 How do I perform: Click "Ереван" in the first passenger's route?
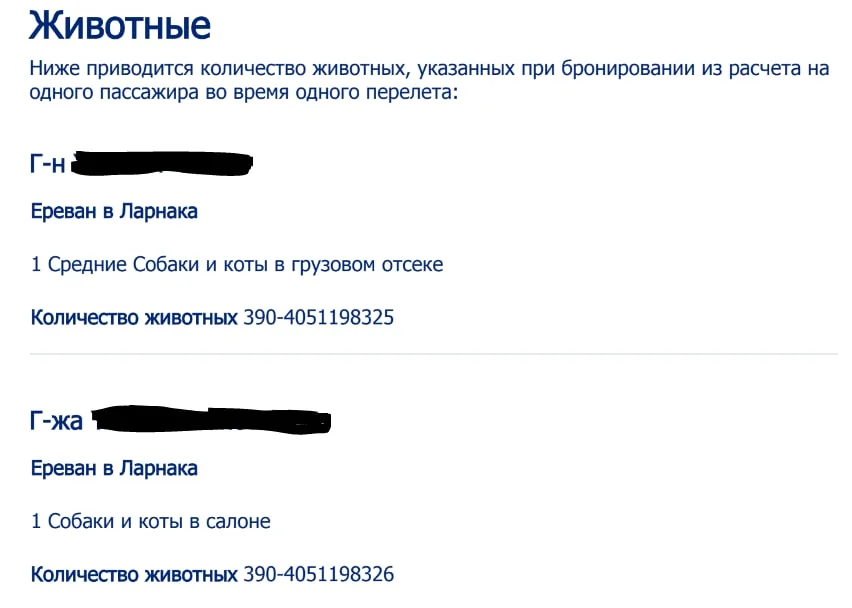(x=63, y=212)
